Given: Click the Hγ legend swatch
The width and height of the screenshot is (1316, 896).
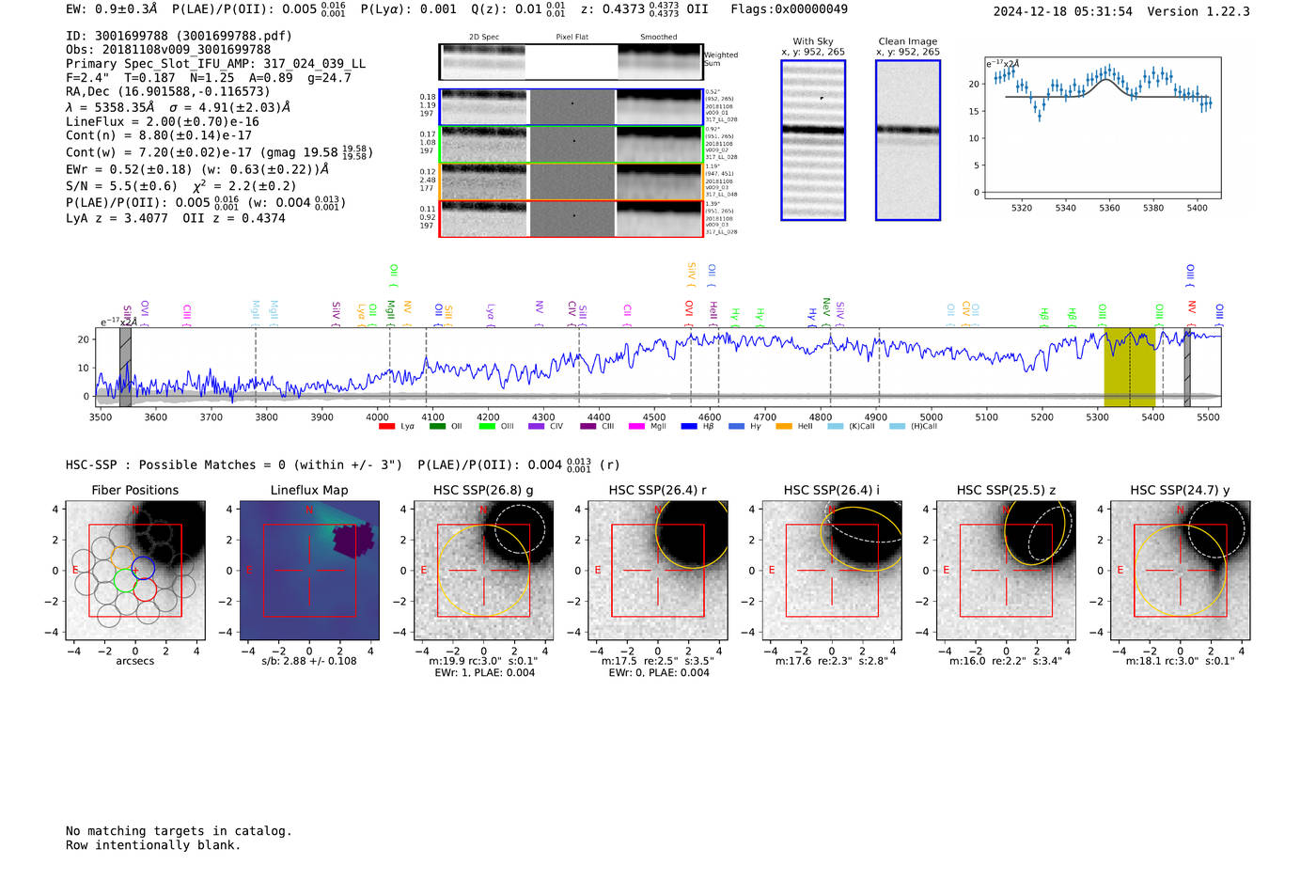Looking at the screenshot, I should 736,427.
